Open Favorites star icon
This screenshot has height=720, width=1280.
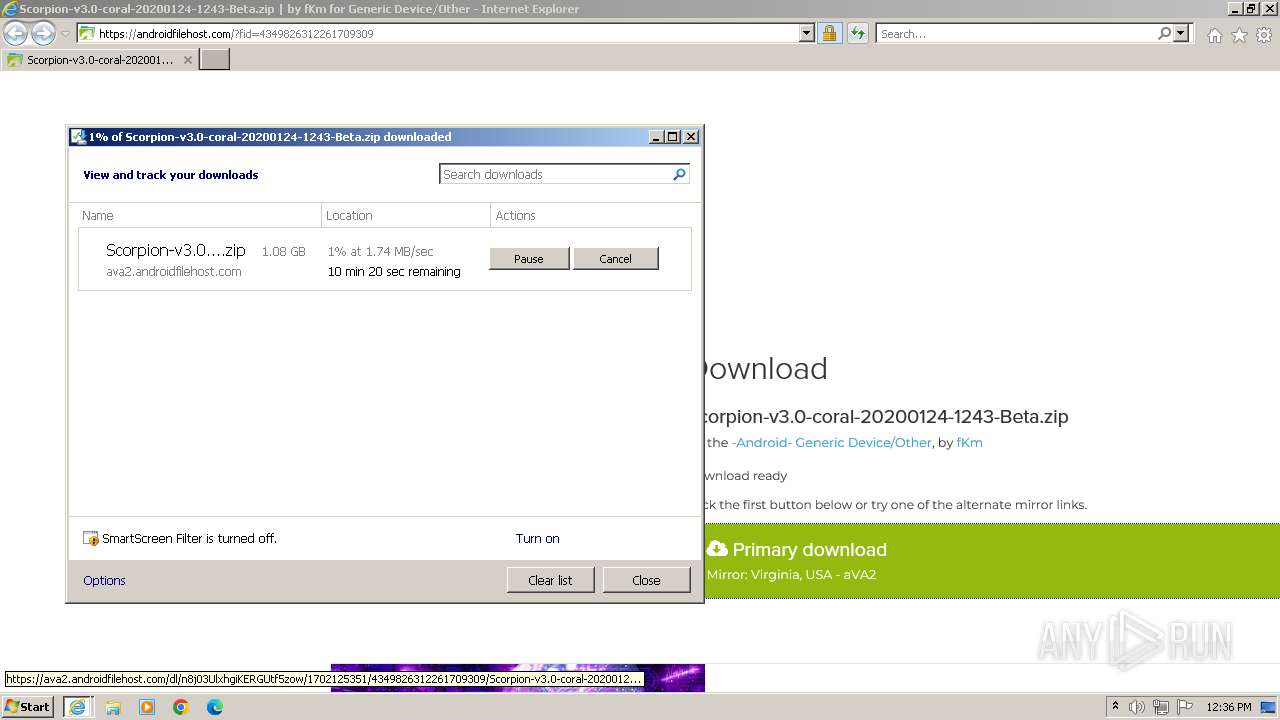1239,35
